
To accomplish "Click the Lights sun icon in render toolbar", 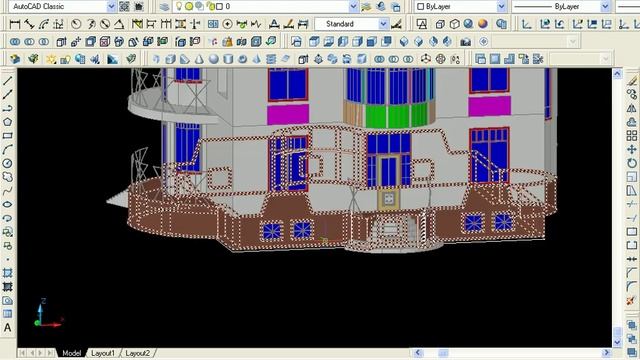I will 51,59.
